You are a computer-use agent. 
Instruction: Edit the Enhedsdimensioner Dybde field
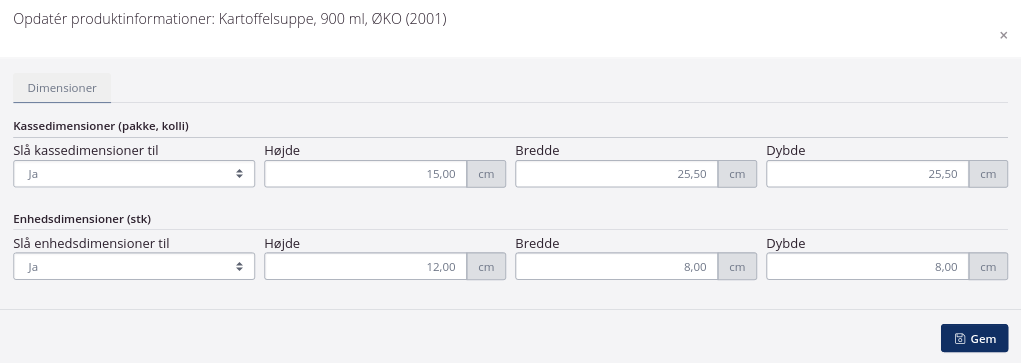pos(868,267)
